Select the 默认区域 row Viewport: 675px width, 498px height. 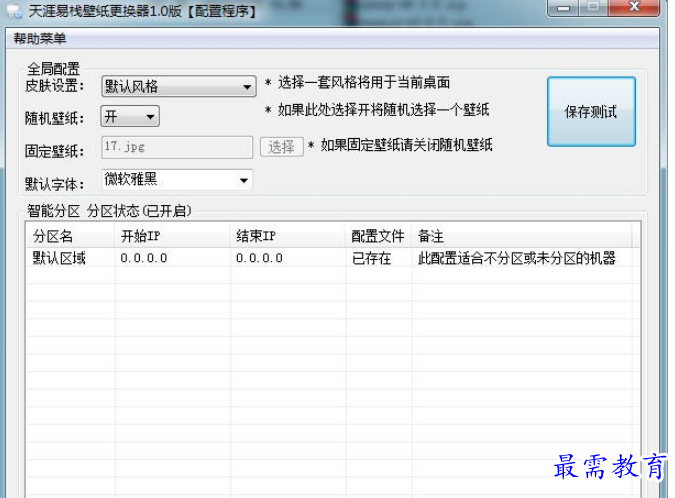click(x=332, y=258)
